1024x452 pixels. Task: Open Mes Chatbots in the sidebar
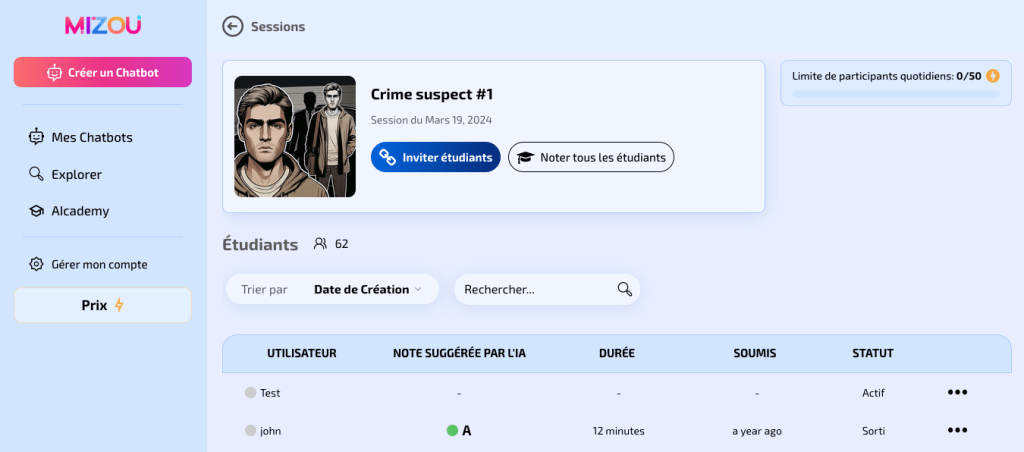[91, 137]
